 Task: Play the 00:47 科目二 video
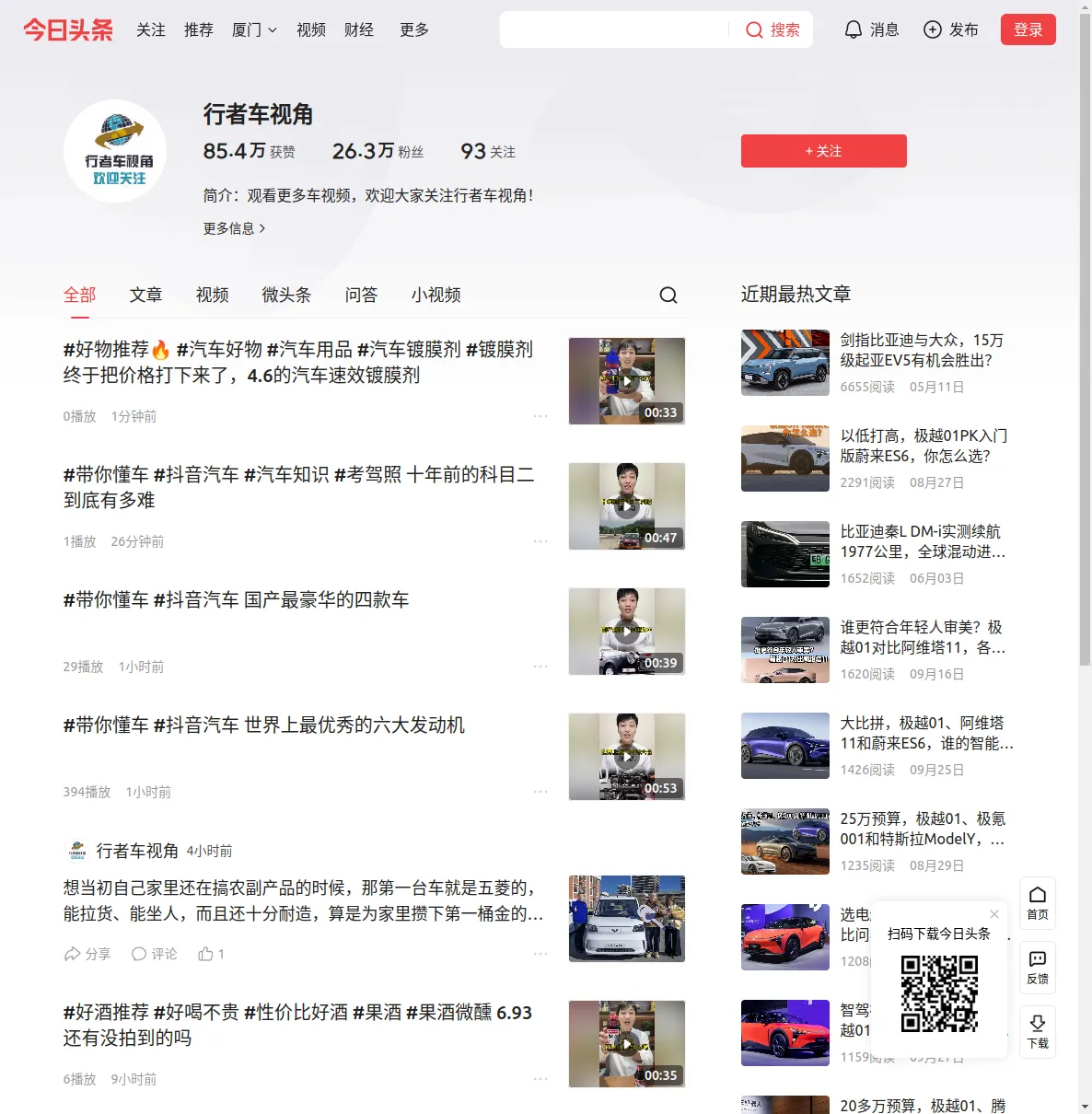627,506
